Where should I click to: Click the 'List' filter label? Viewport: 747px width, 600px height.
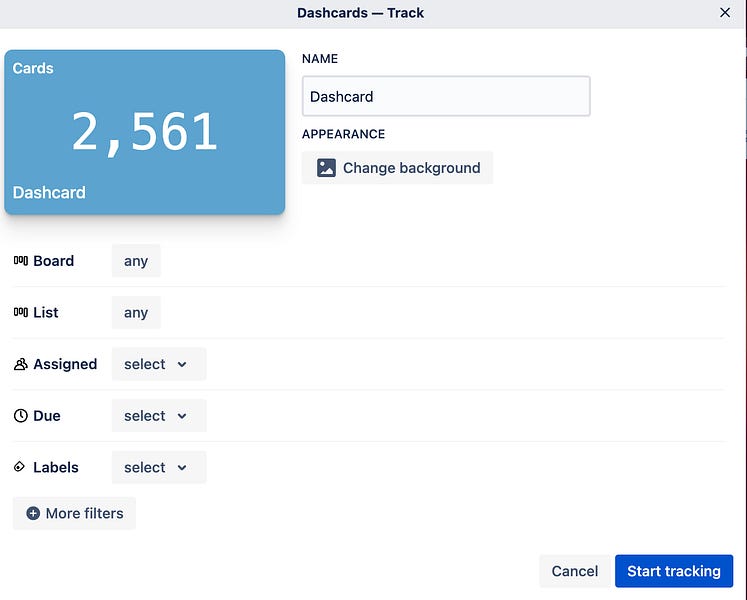click(x=46, y=313)
